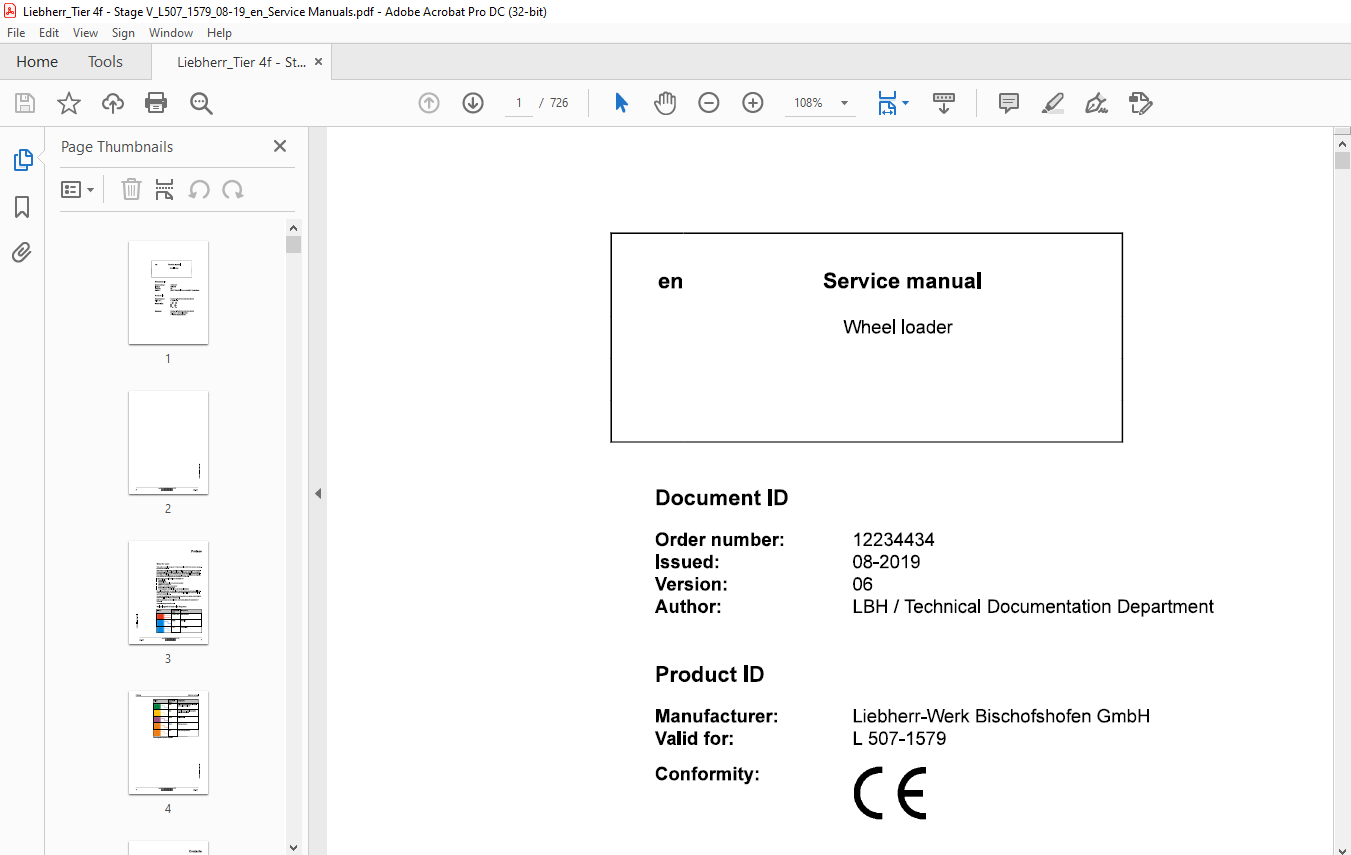Open the 108% zoom level dropdown

845,103
